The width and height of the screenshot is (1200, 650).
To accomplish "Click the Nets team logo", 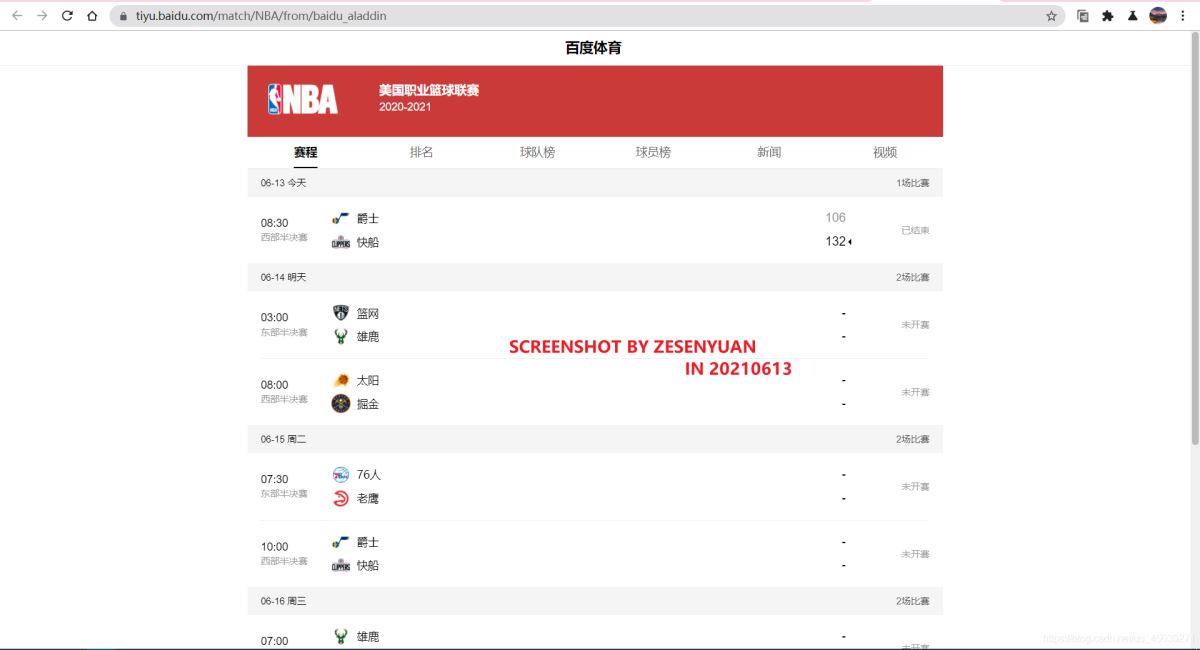I will pos(341,313).
